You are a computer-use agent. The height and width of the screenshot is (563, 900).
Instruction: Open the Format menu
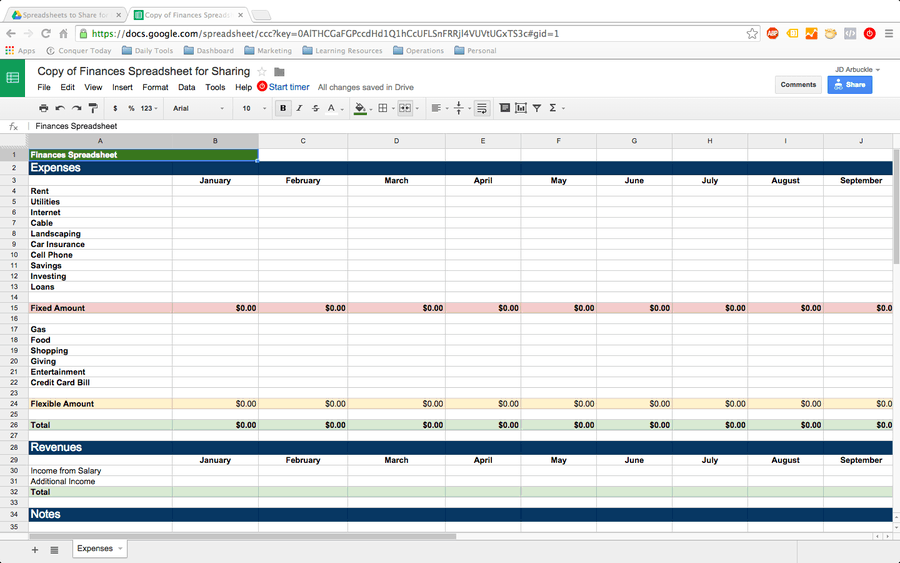click(x=155, y=87)
